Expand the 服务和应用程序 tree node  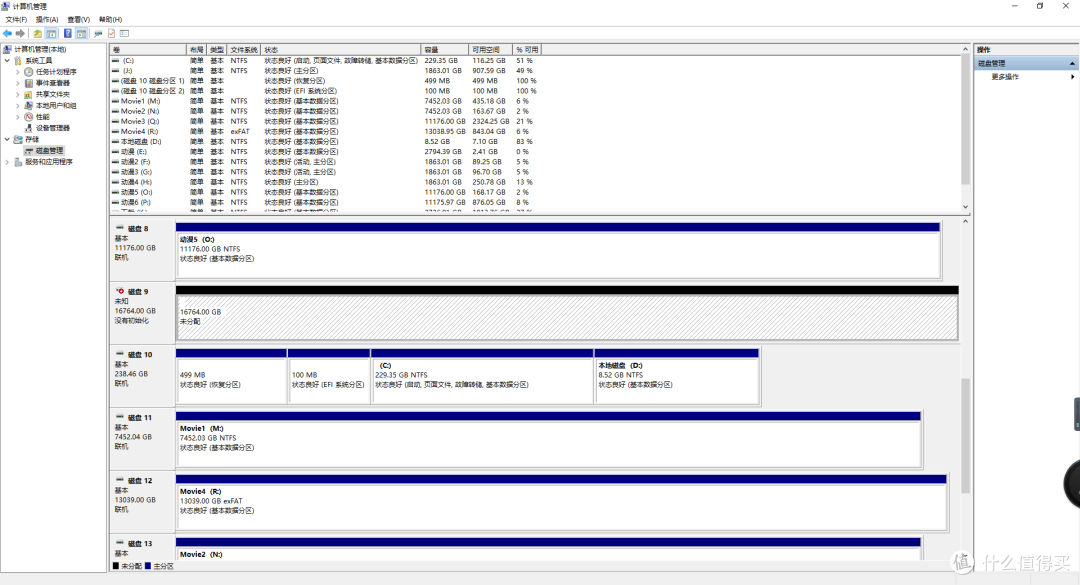[6, 161]
